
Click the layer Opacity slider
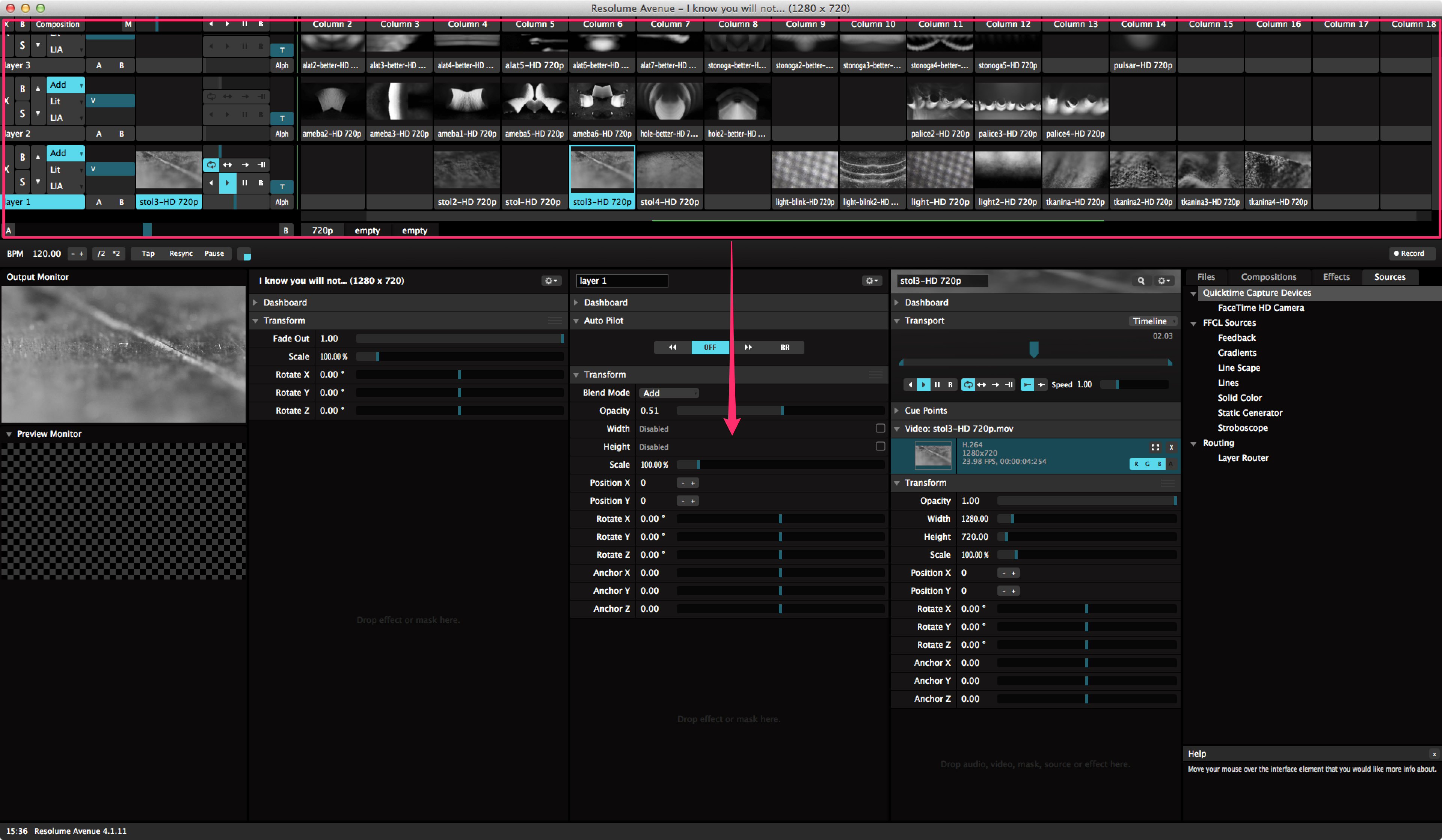(x=780, y=411)
